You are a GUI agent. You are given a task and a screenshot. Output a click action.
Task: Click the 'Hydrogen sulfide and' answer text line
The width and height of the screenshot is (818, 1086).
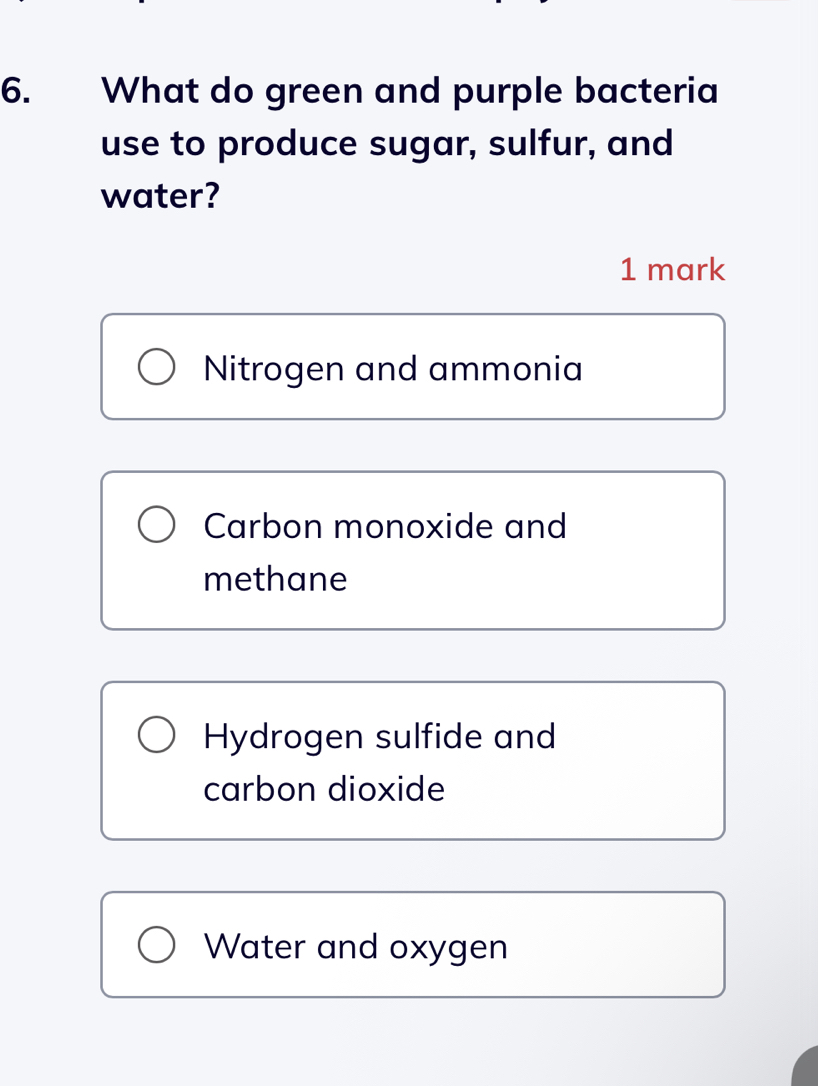point(380,736)
